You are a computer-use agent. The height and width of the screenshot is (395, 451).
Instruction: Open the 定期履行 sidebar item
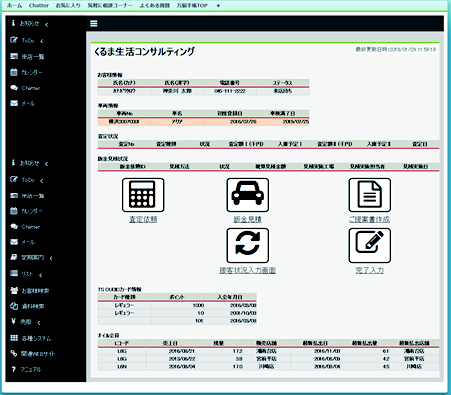27,257
